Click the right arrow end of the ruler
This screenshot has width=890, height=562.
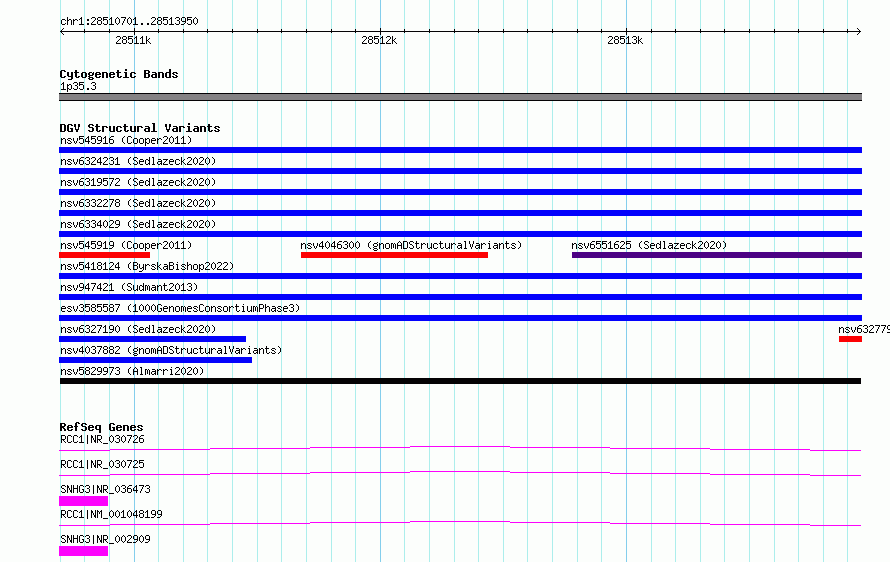coord(859,31)
